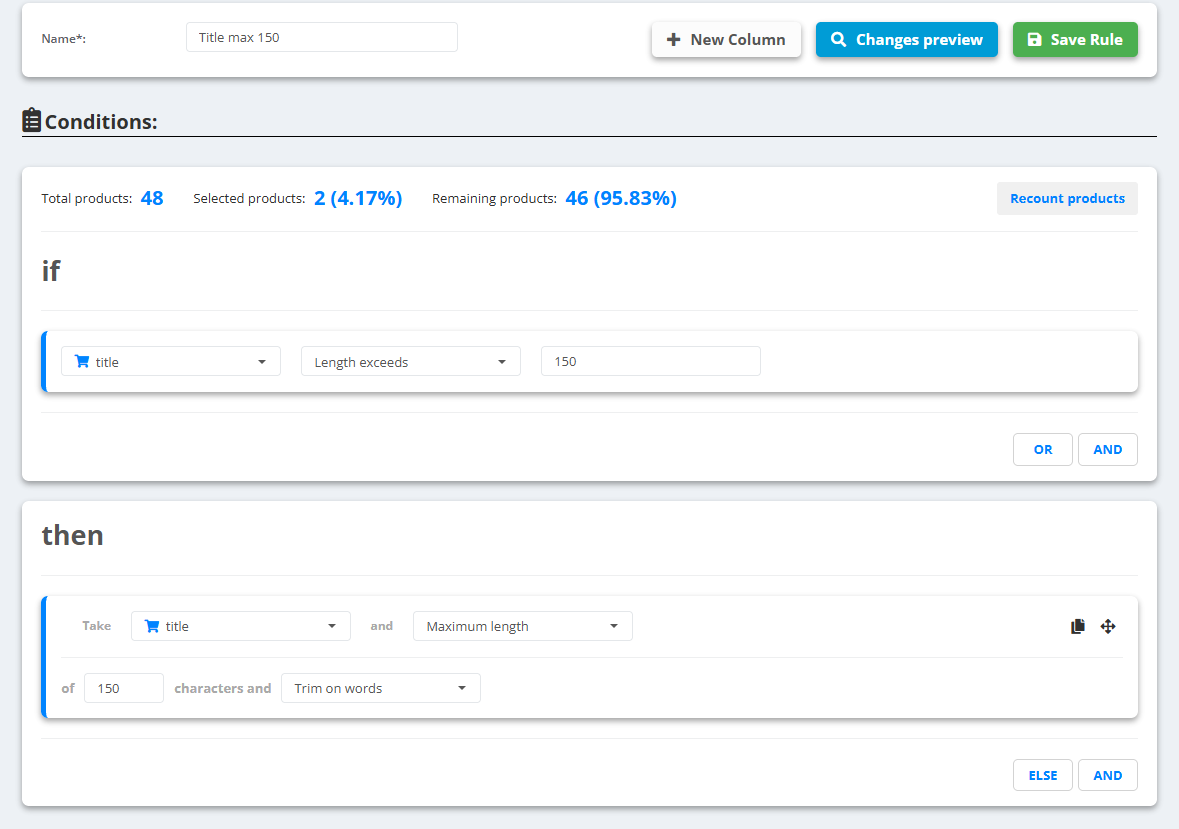Viewport: 1179px width, 829px height.
Task: Click Recount products
Action: (1067, 198)
